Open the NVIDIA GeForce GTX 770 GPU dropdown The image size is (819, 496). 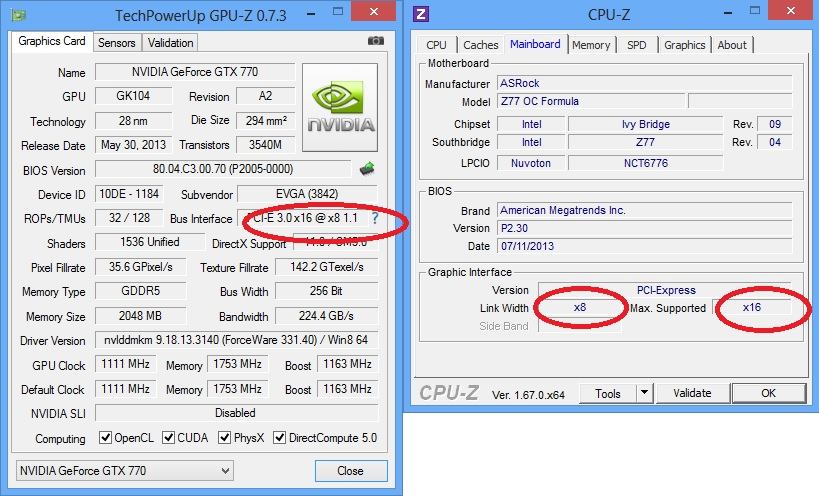(x=124, y=470)
